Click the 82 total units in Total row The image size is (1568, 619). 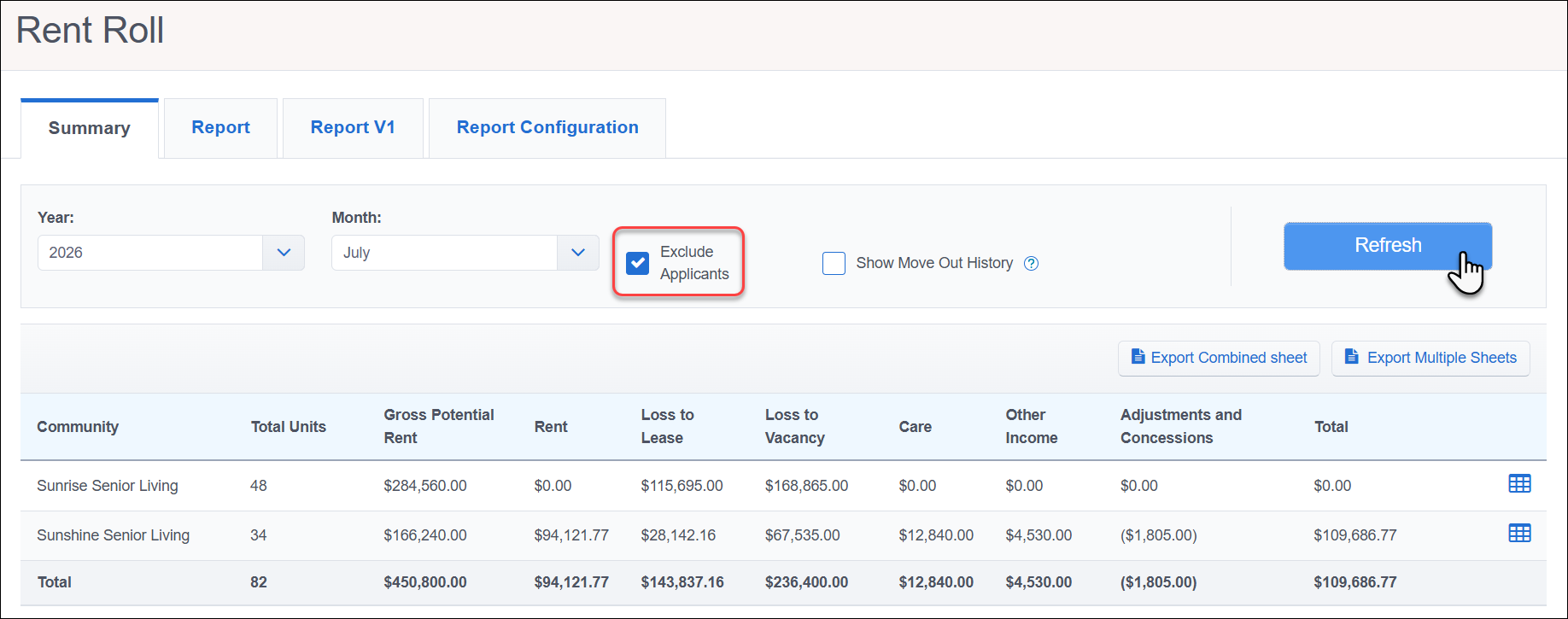[259, 582]
